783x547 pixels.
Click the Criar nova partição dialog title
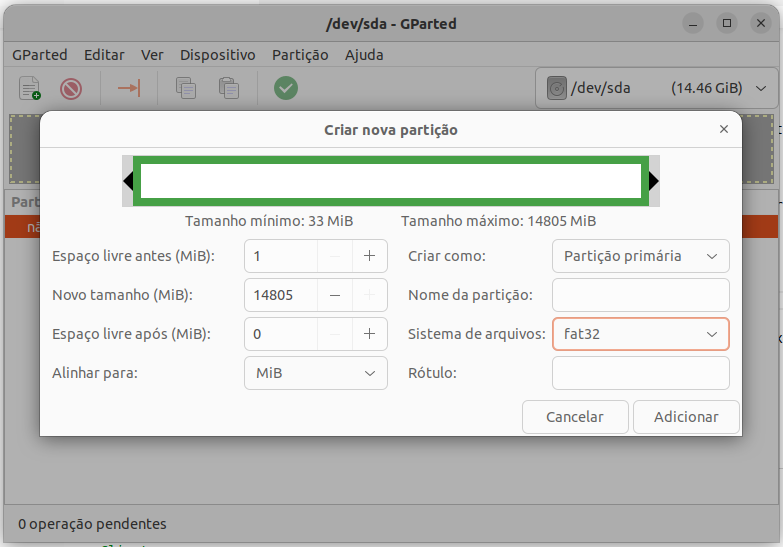(391, 130)
